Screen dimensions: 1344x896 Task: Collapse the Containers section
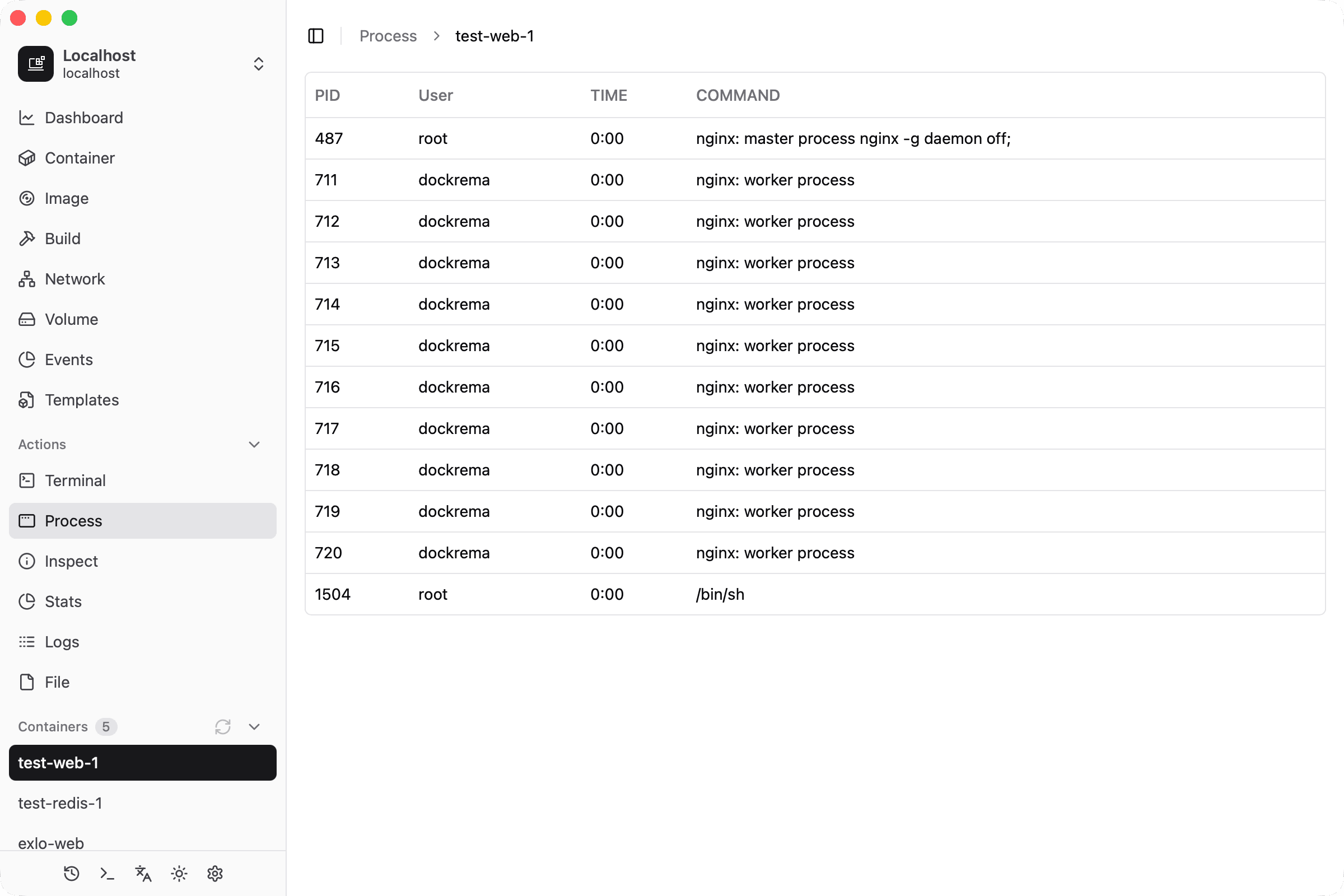pos(254,726)
